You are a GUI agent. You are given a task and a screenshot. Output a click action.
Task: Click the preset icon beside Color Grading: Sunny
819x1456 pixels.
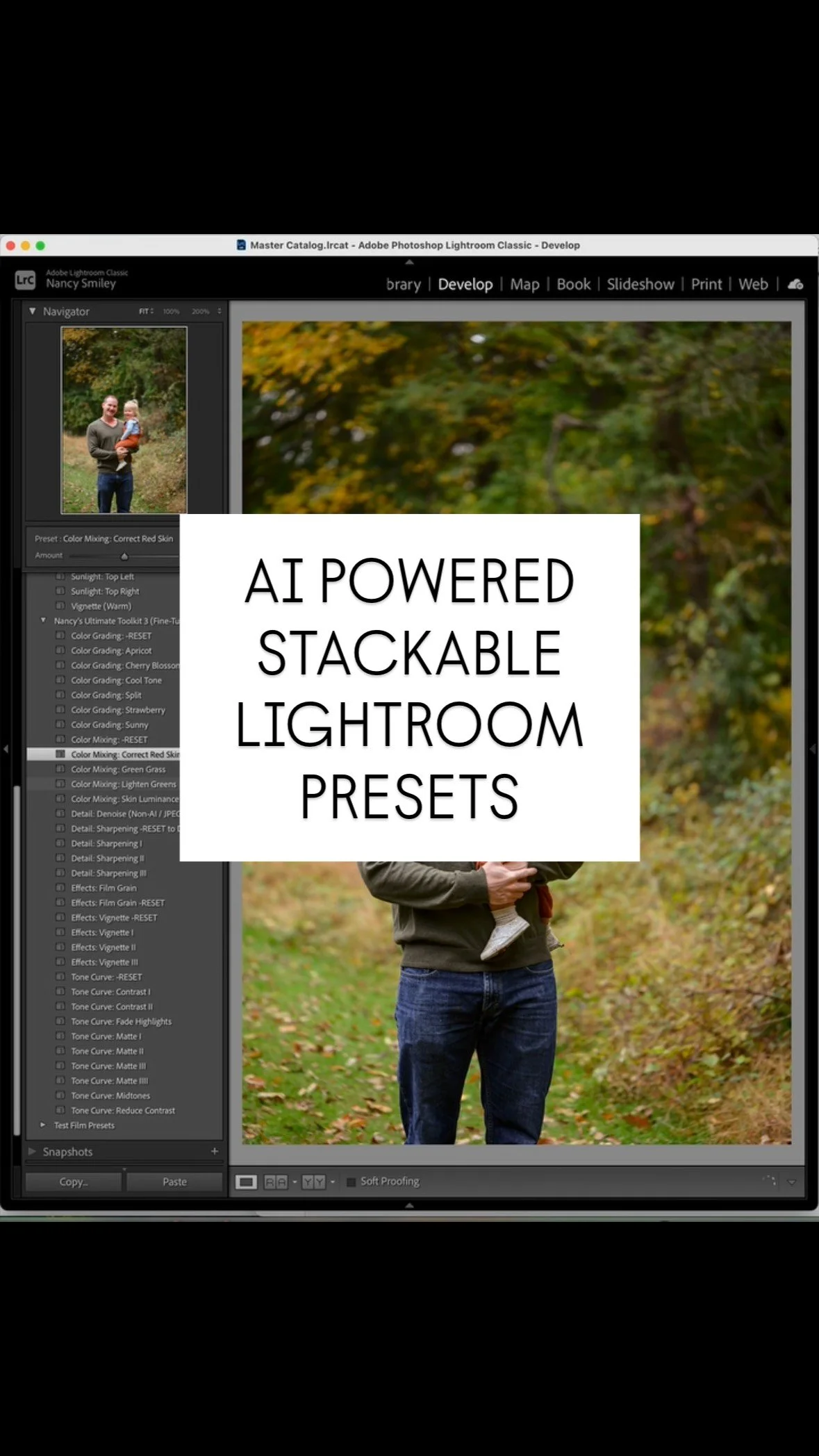click(x=60, y=725)
